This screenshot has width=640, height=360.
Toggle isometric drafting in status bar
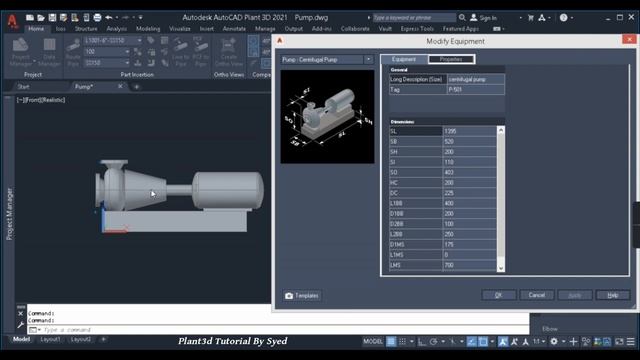click(453, 341)
